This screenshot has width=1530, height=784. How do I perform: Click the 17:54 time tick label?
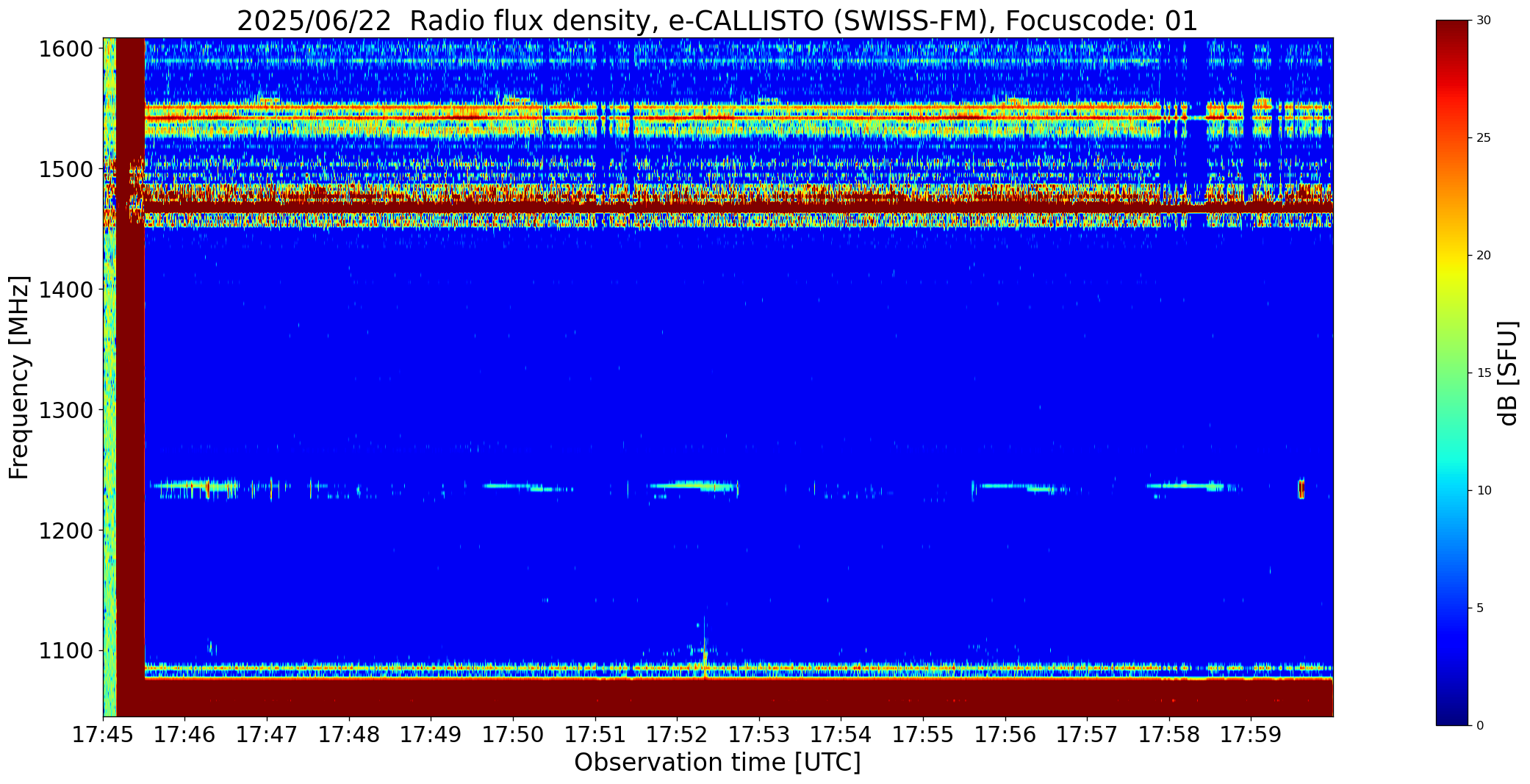[841, 735]
